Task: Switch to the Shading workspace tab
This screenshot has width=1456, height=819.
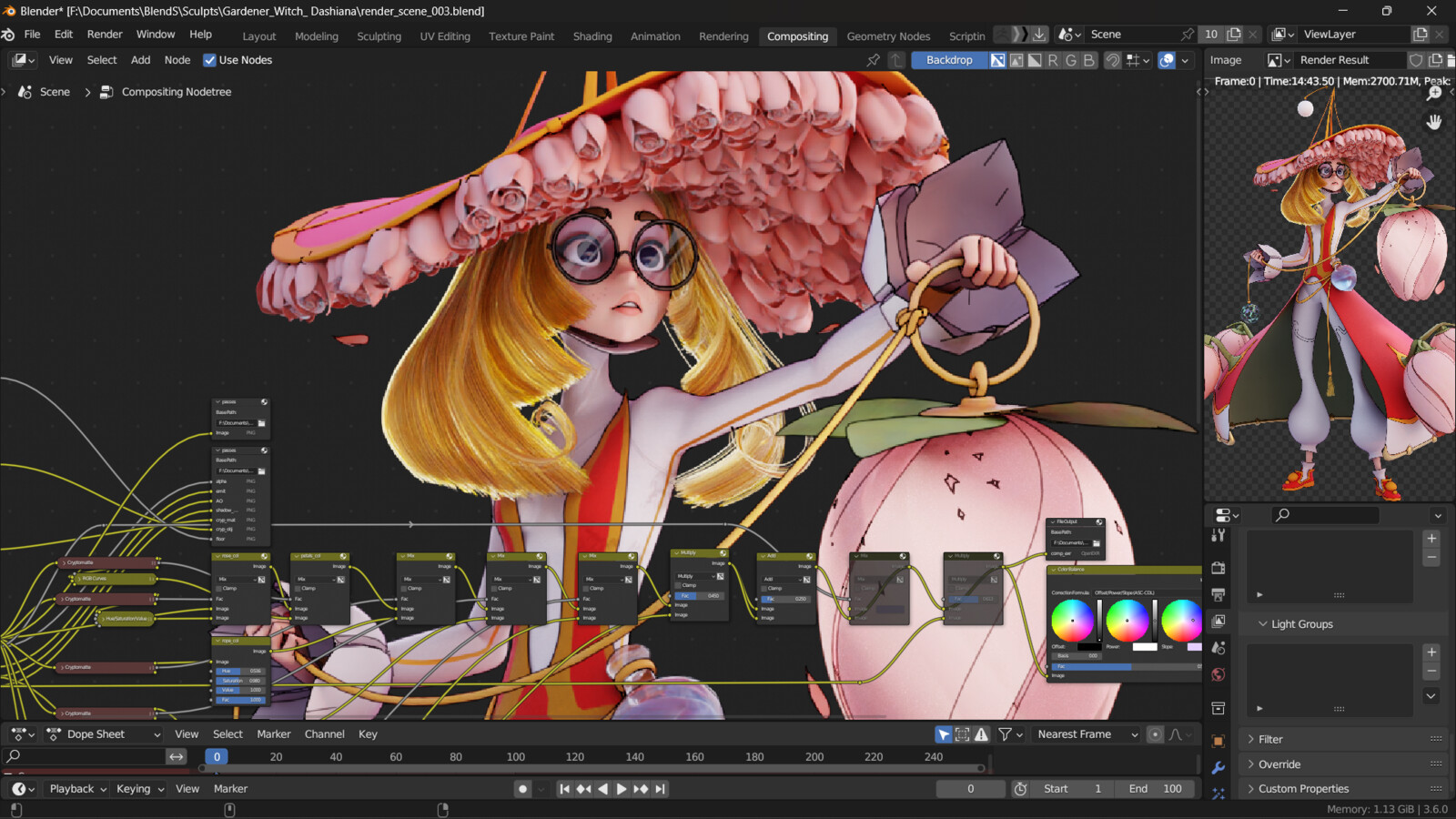Action: [592, 36]
